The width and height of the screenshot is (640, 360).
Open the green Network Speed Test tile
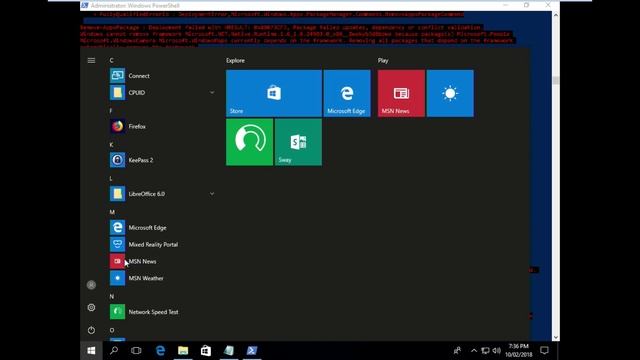coord(249,142)
